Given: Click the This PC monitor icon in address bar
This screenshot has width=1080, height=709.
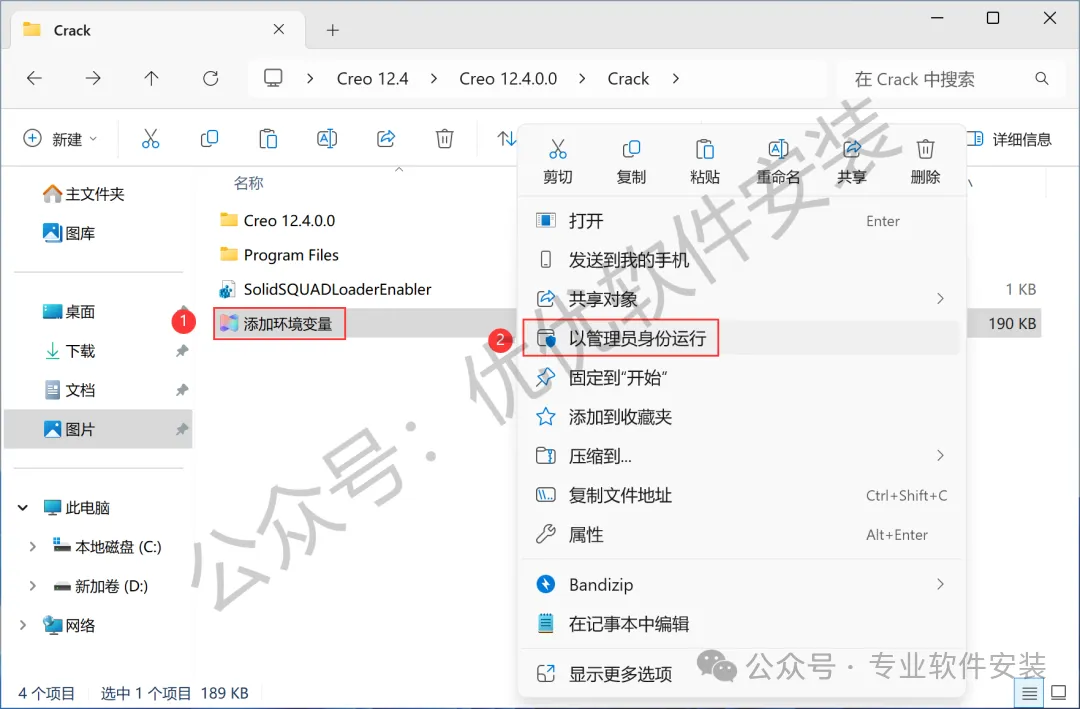Looking at the screenshot, I should tap(273, 78).
